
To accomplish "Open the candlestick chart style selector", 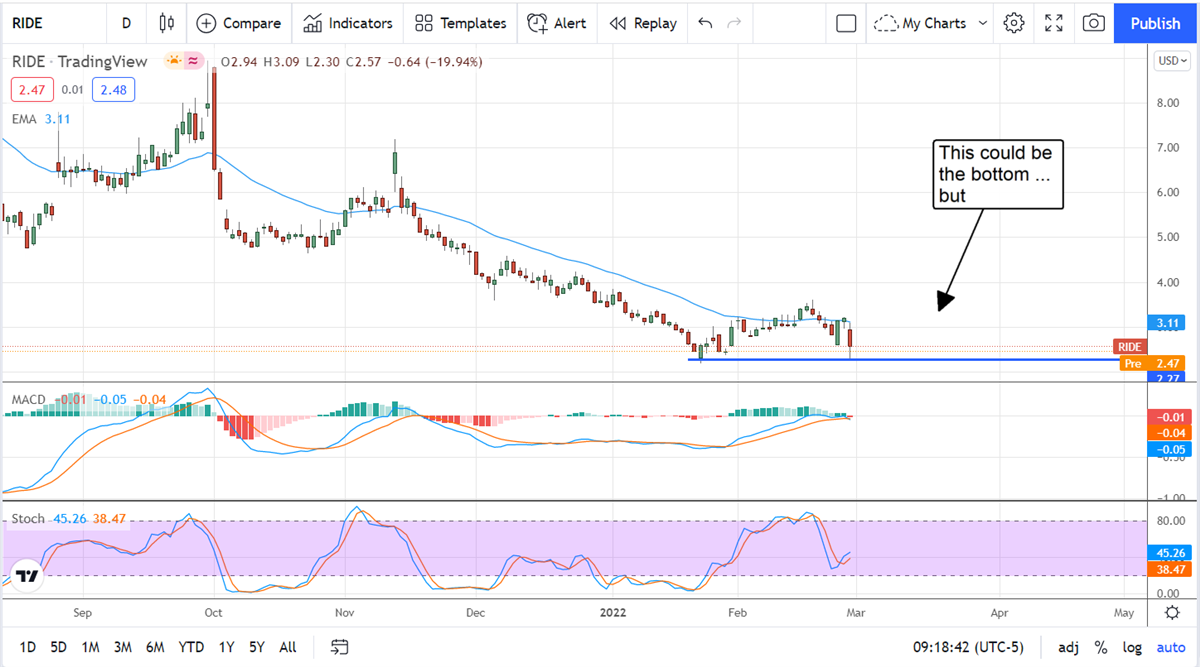I will (166, 23).
